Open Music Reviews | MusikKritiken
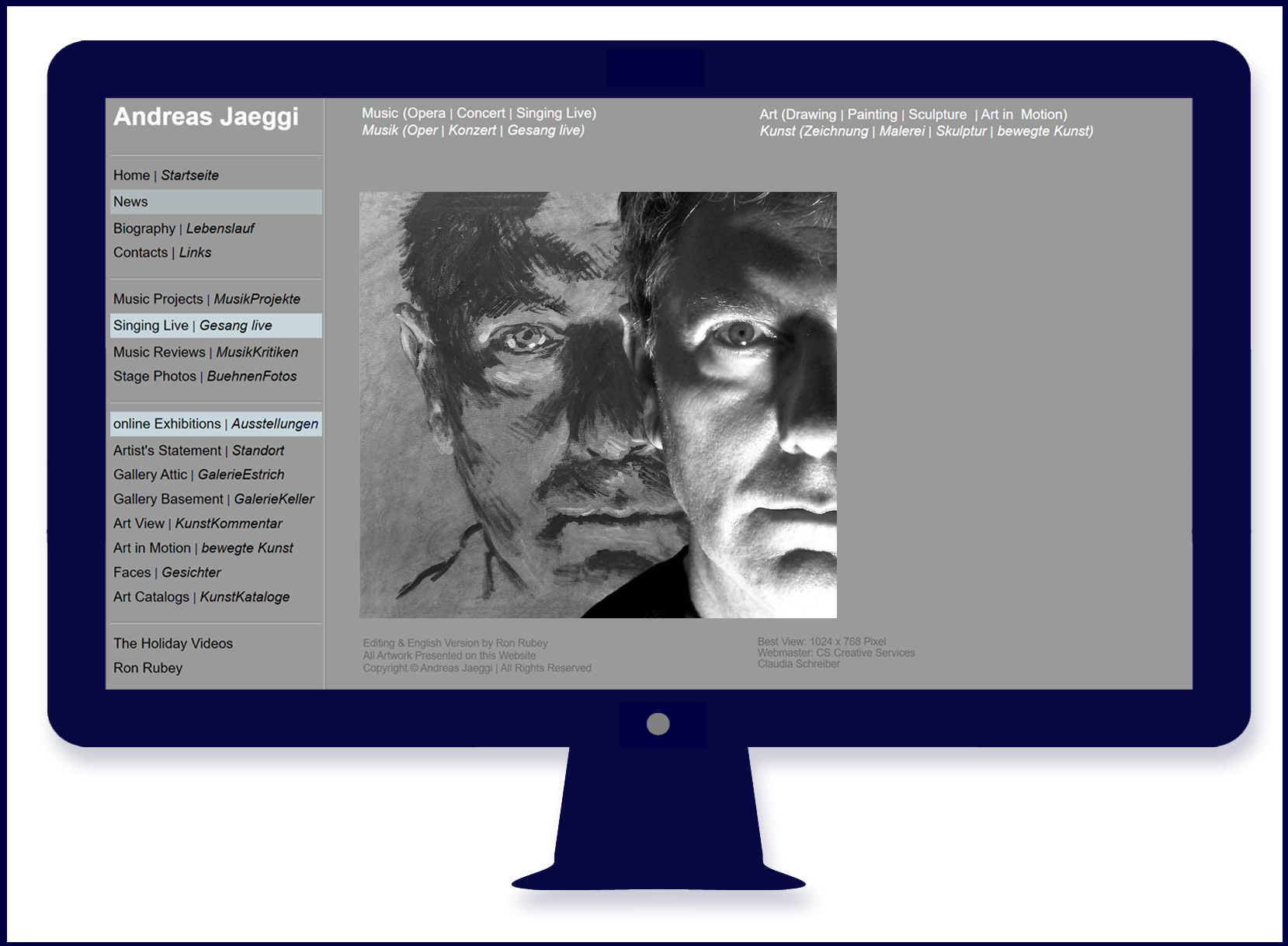Image resolution: width=1288 pixels, height=946 pixels. point(206,352)
